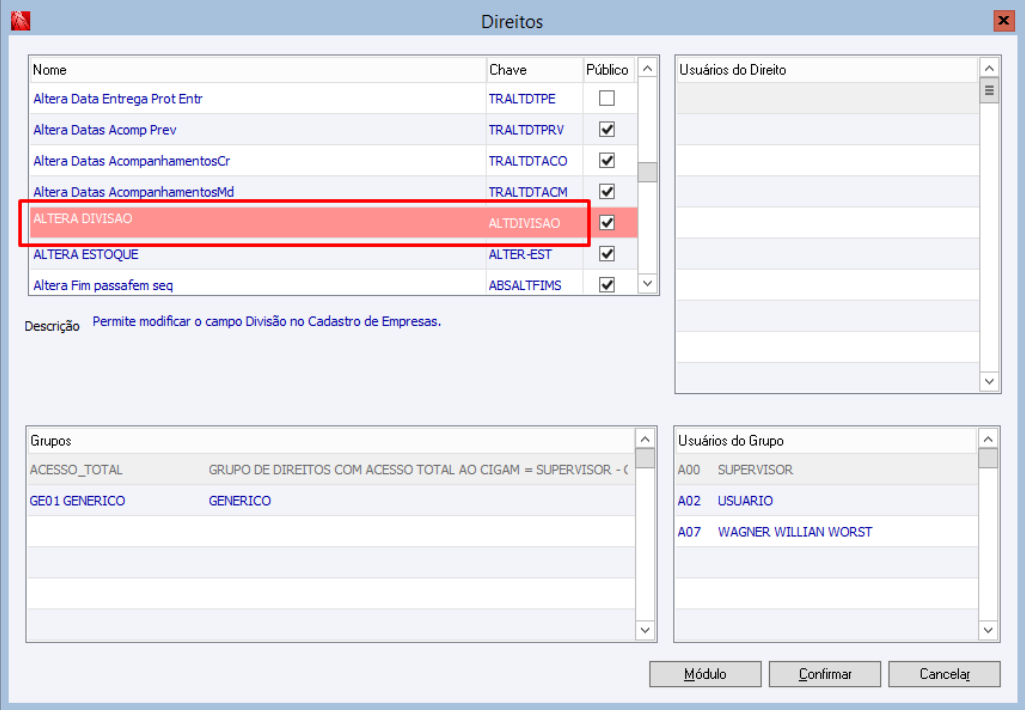Select user A07 WAGNER WILLIAN WORST
Screen dimensions: 1025x710
[826, 532]
